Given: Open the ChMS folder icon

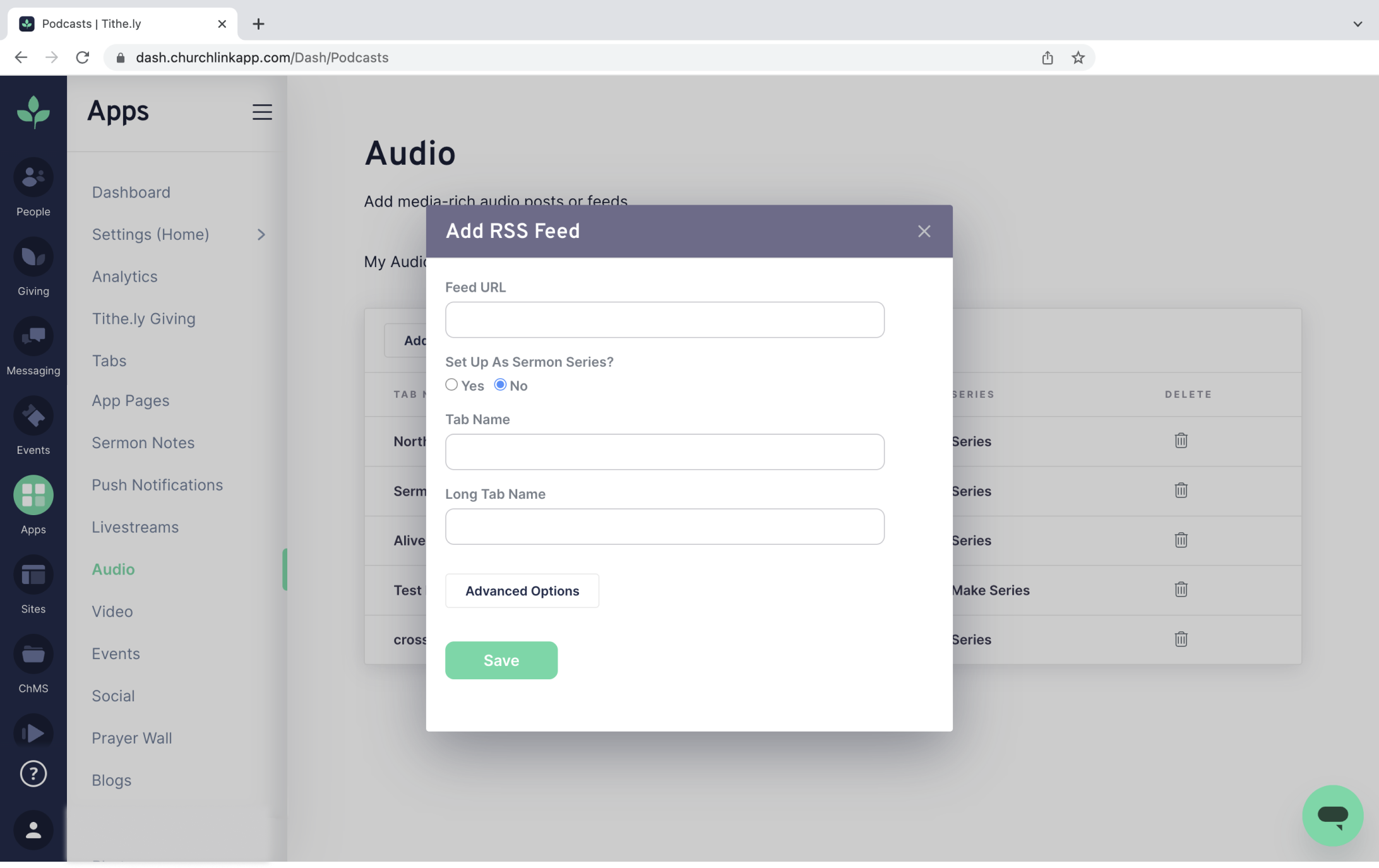Looking at the screenshot, I should click(33, 655).
